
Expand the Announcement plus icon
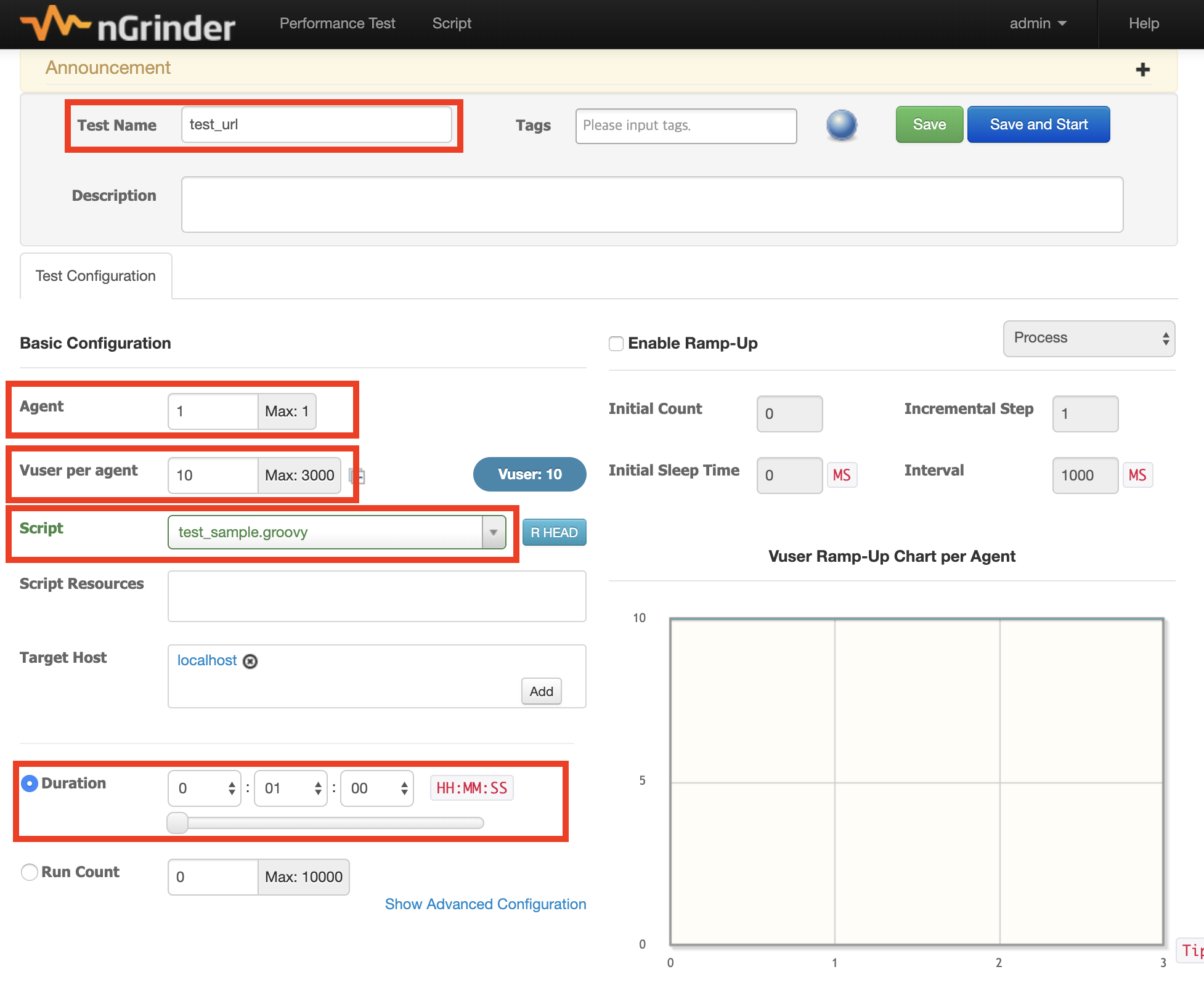(x=1142, y=70)
